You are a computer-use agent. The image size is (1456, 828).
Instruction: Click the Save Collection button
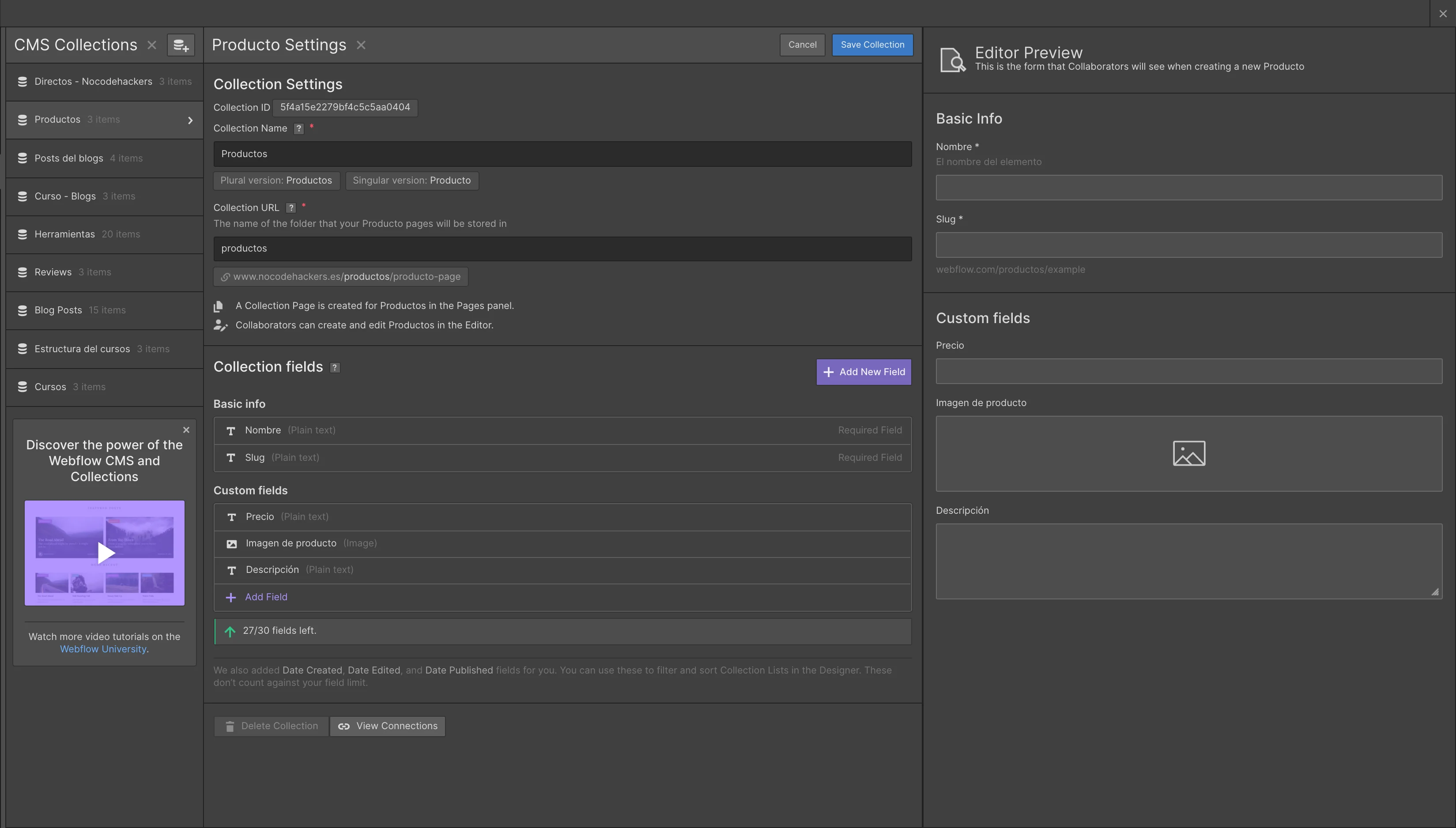[872, 45]
